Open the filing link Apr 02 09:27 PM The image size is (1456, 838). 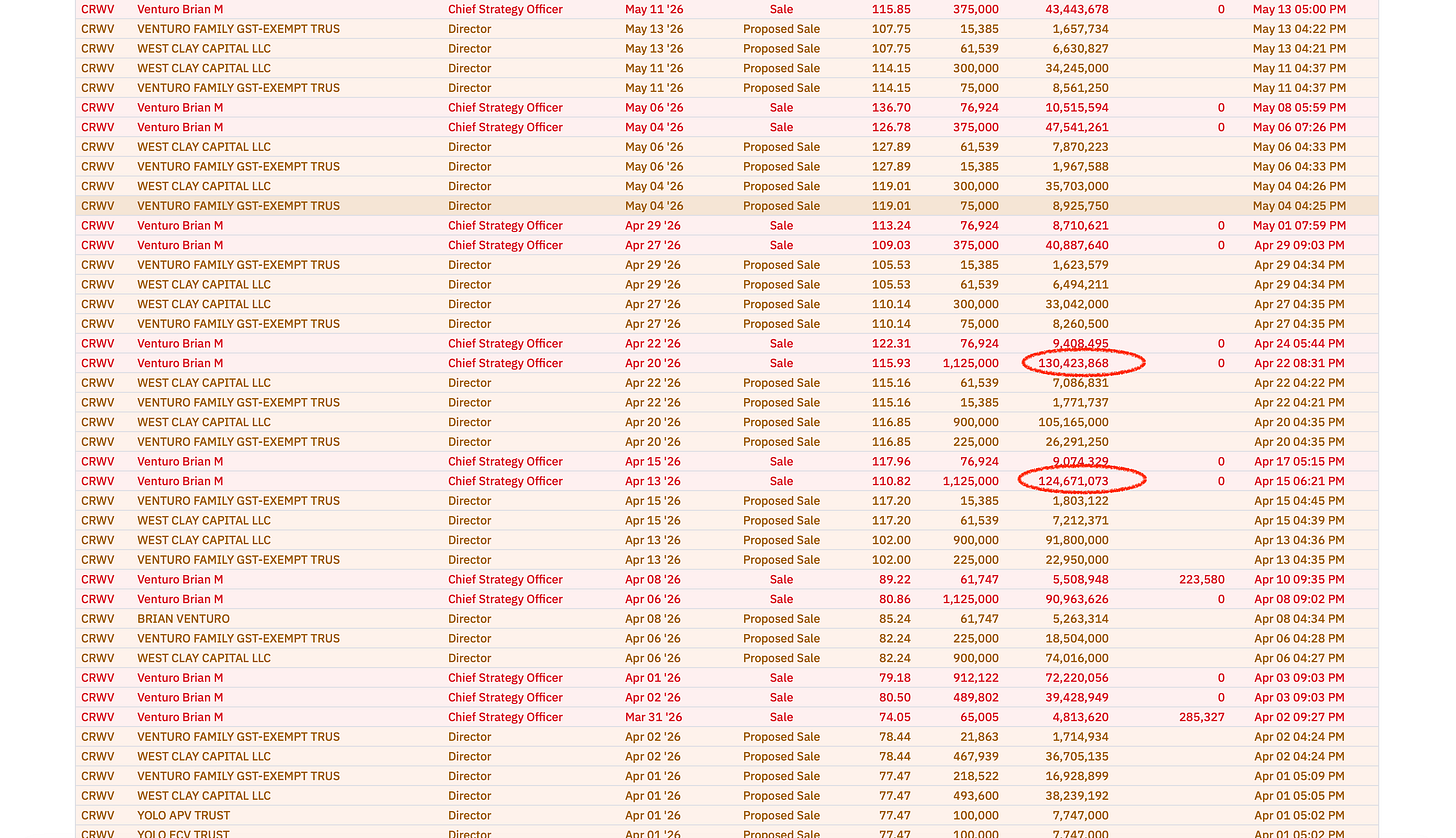click(1299, 717)
